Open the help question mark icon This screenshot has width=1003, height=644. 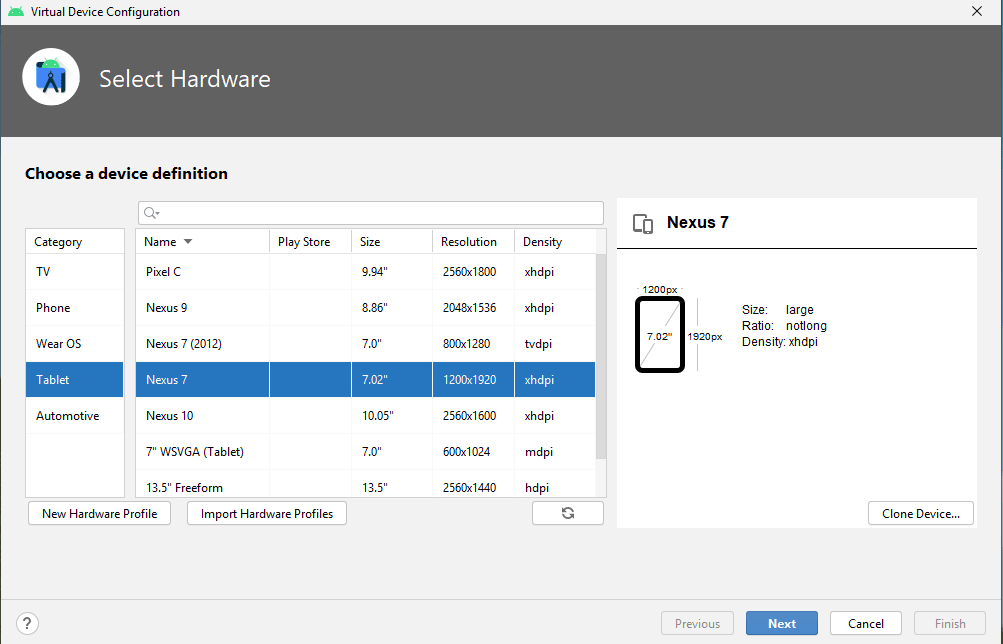pyautogui.click(x=28, y=623)
